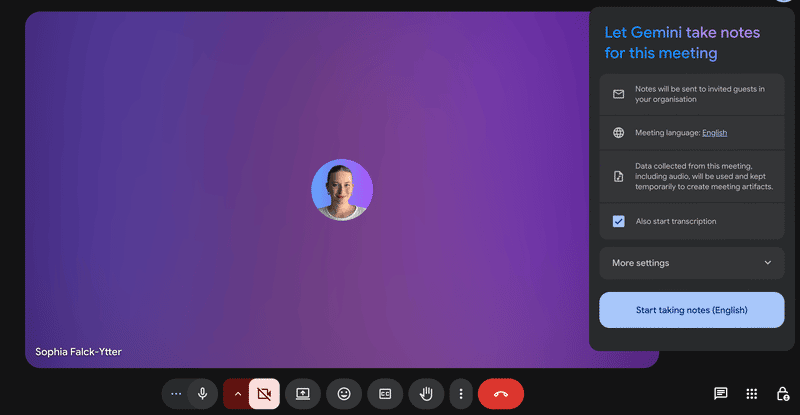Click the 'Data collected from this meeting' text
Viewport: 800px width, 415px height.
[704, 176]
